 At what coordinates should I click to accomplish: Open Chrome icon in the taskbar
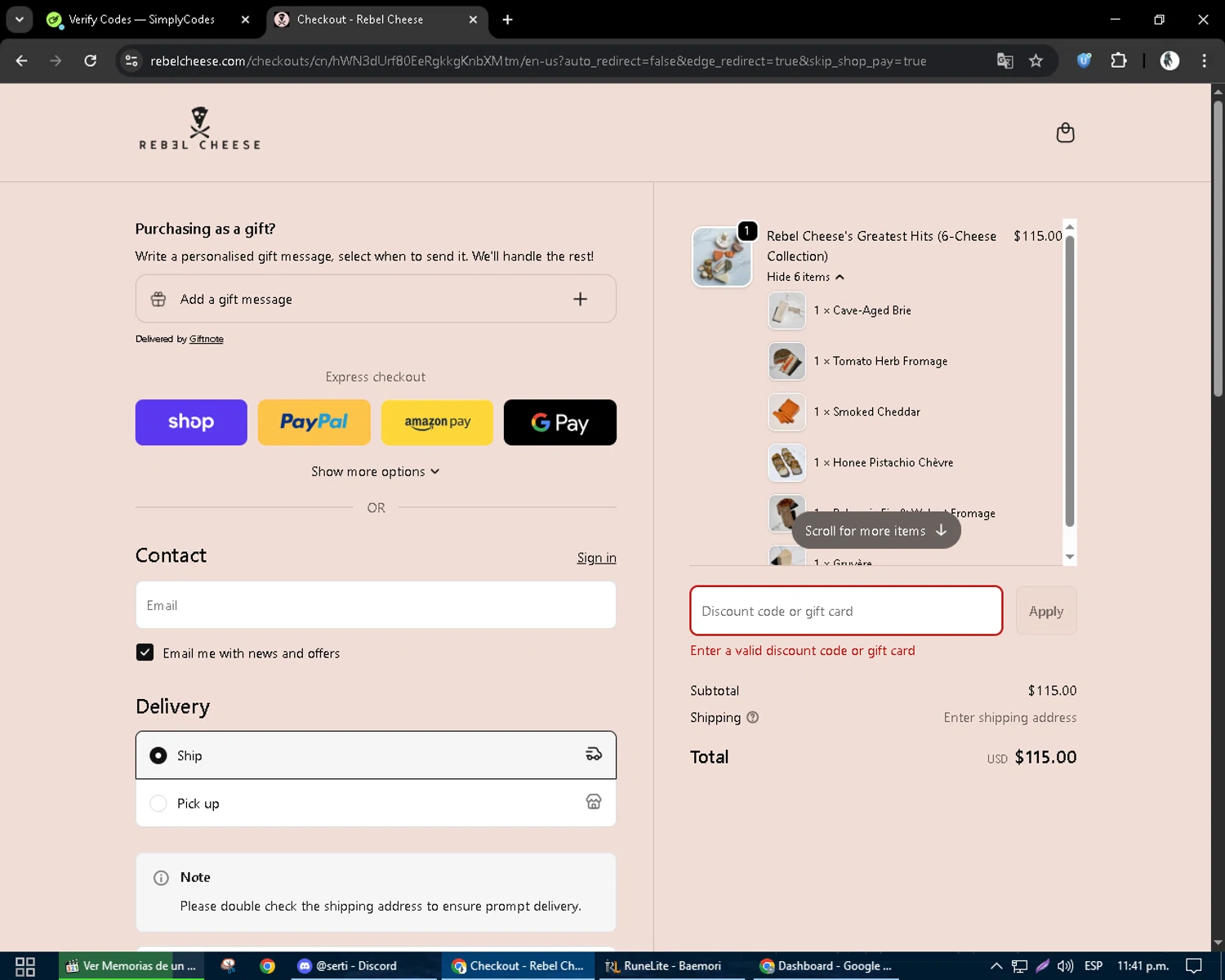pyautogui.click(x=267, y=966)
